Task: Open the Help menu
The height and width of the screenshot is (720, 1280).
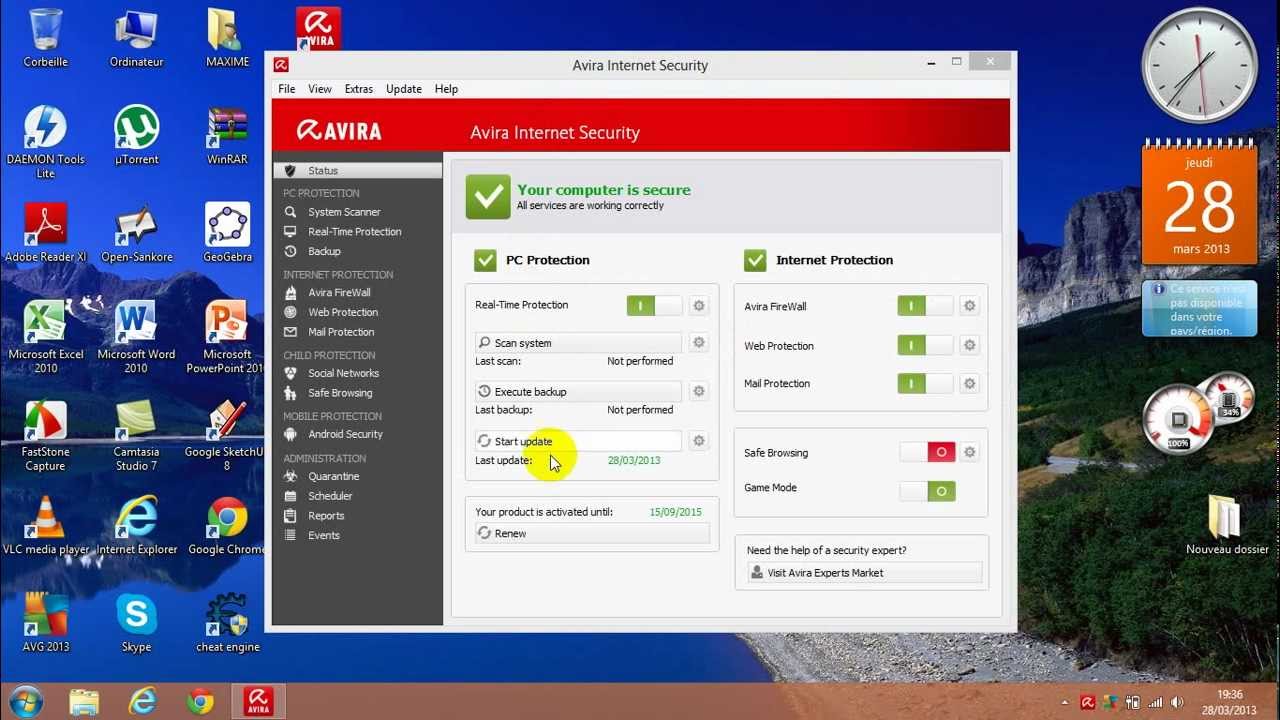Action: click(x=446, y=89)
